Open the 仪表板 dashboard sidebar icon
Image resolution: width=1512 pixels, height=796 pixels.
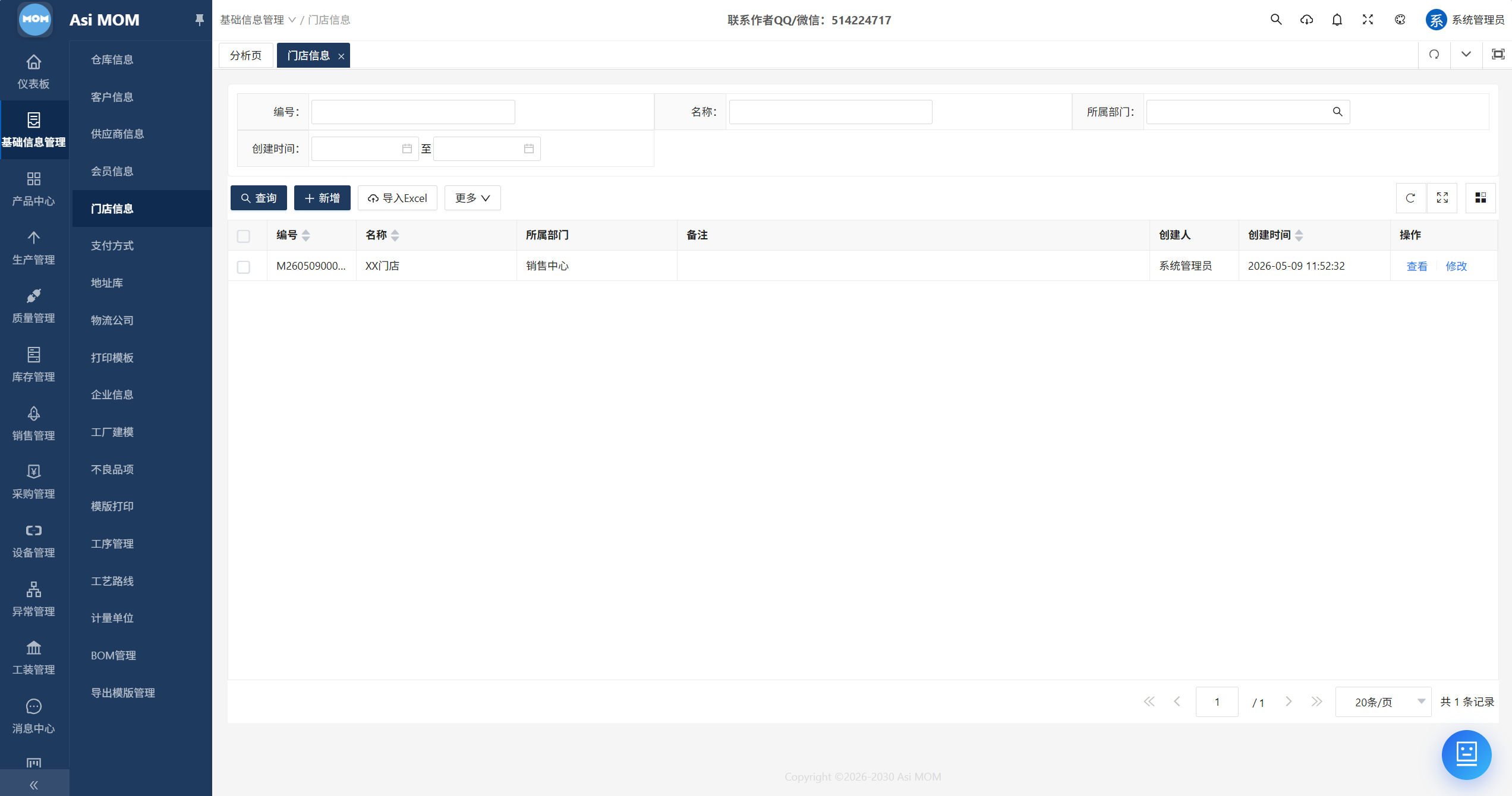point(34,71)
